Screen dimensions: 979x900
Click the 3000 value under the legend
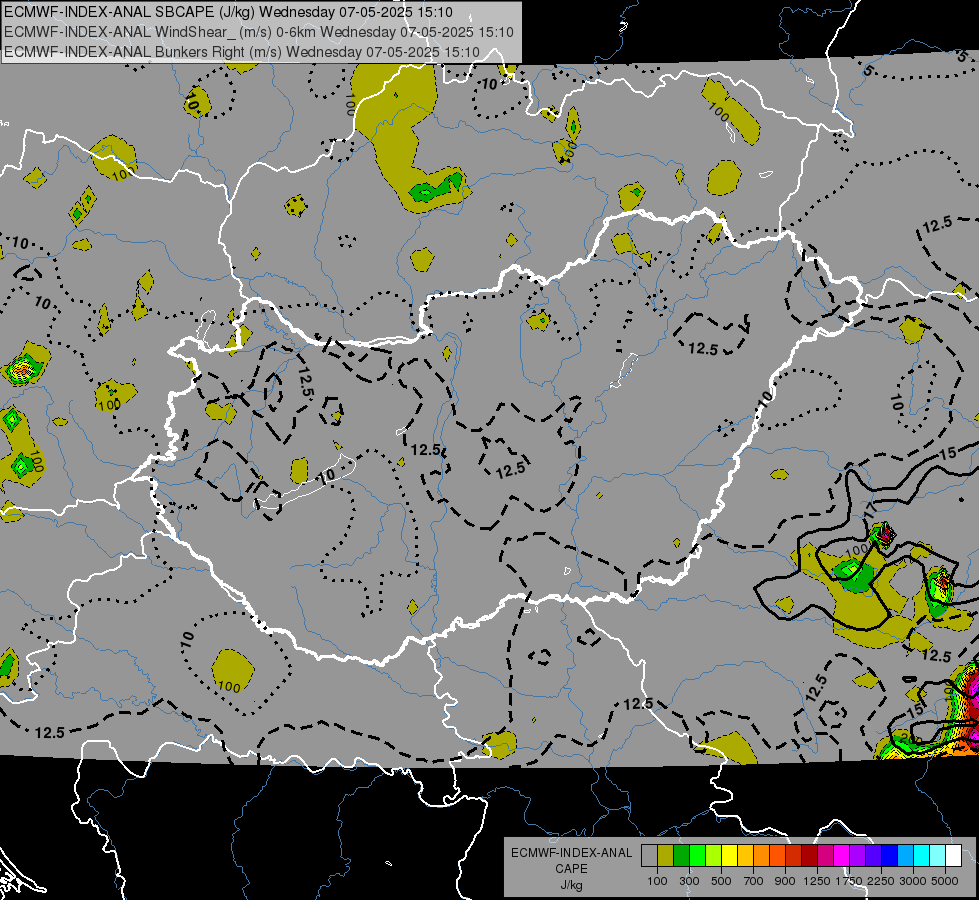(x=913, y=881)
